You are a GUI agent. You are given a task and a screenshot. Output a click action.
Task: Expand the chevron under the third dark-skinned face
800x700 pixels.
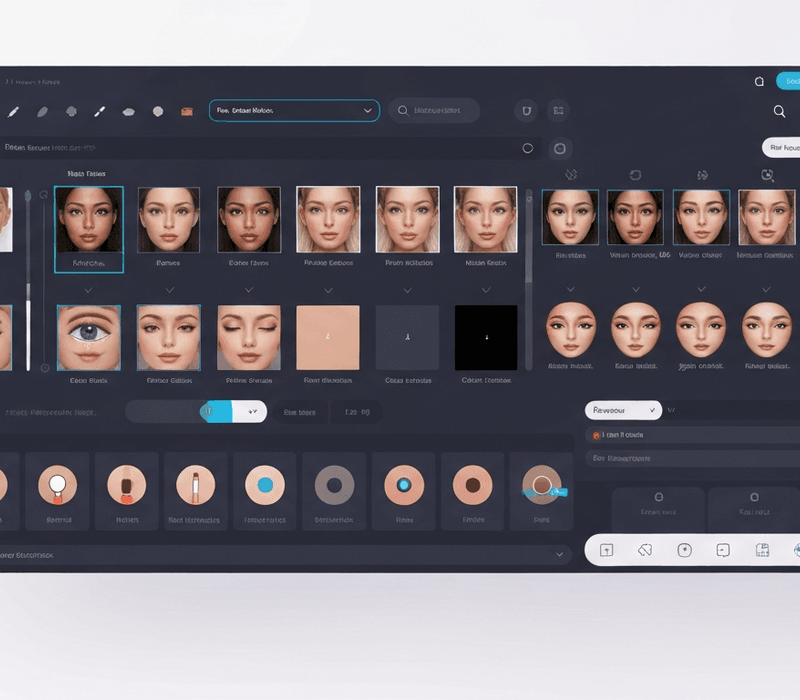coord(249,290)
